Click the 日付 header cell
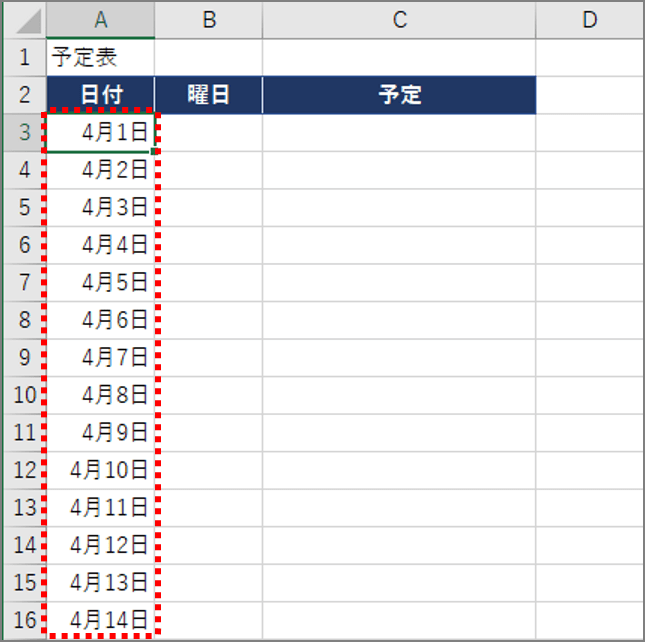 (x=101, y=95)
